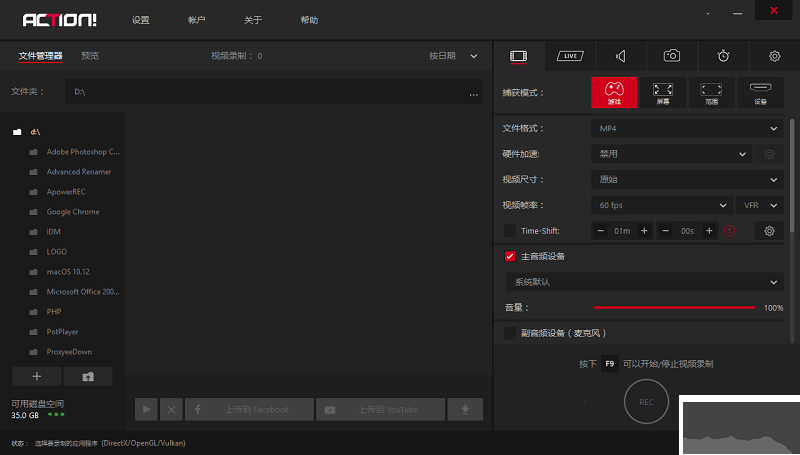Click the red Time-Shift info icon
The height and width of the screenshot is (455, 800).
pos(729,231)
